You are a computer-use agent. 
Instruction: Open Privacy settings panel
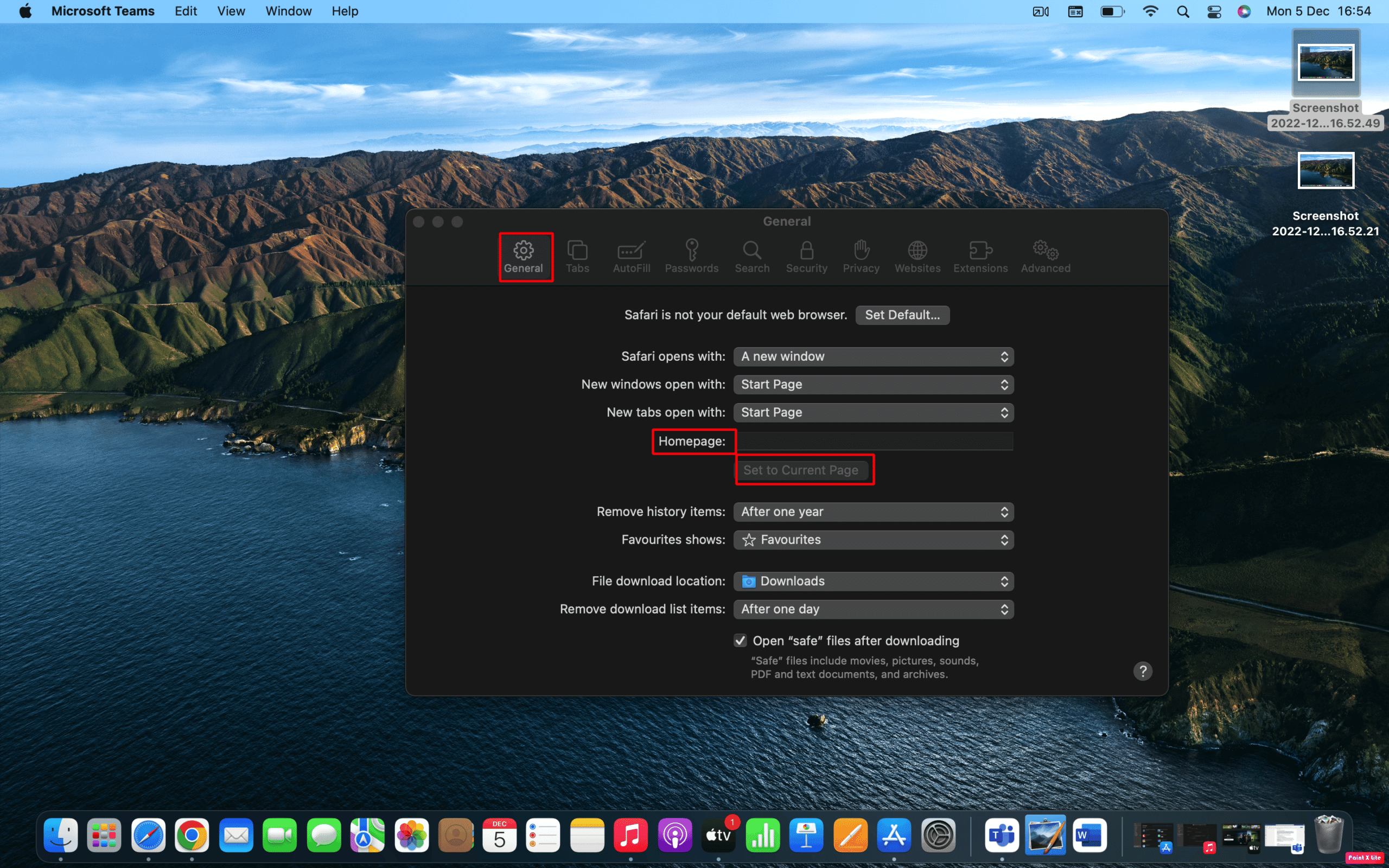[x=860, y=255]
